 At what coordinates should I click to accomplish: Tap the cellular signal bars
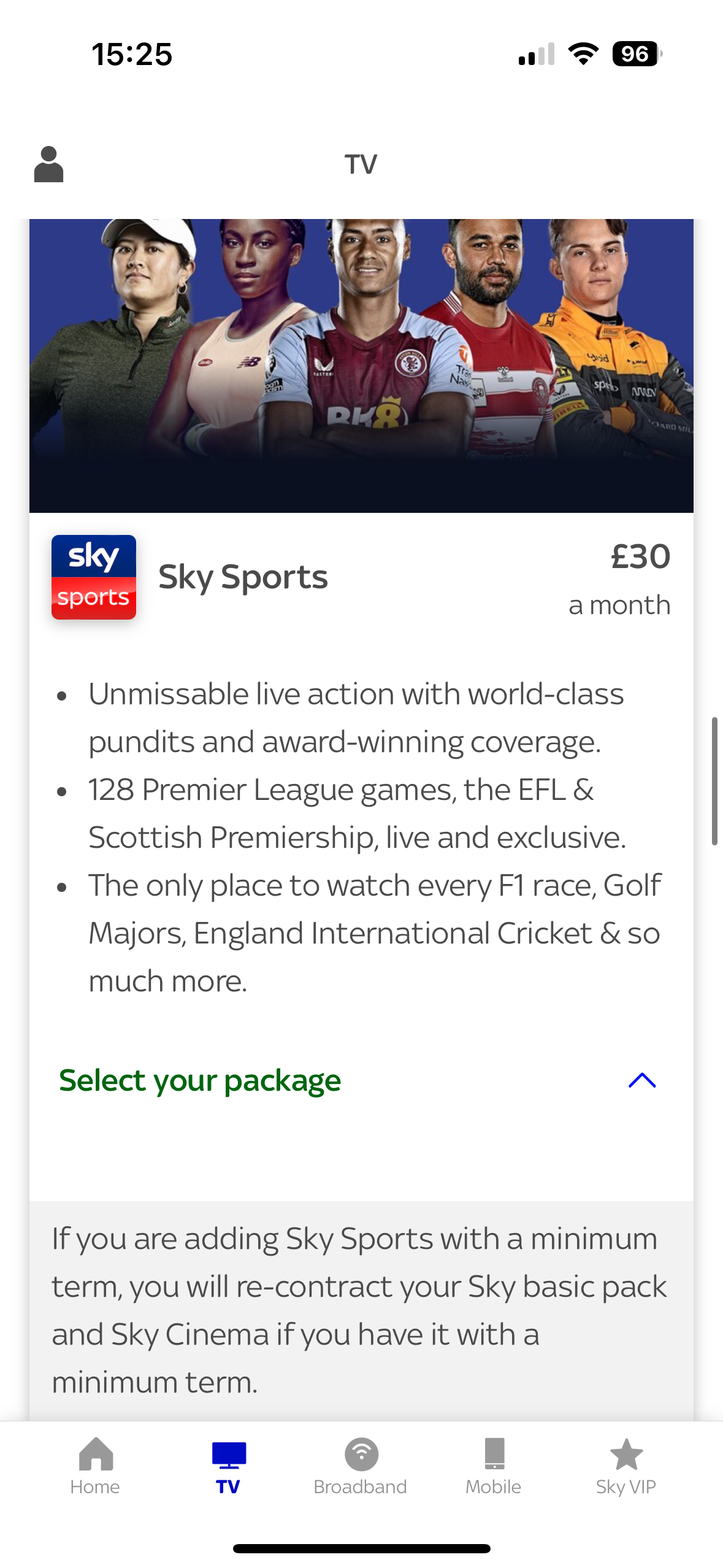click(x=537, y=54)
